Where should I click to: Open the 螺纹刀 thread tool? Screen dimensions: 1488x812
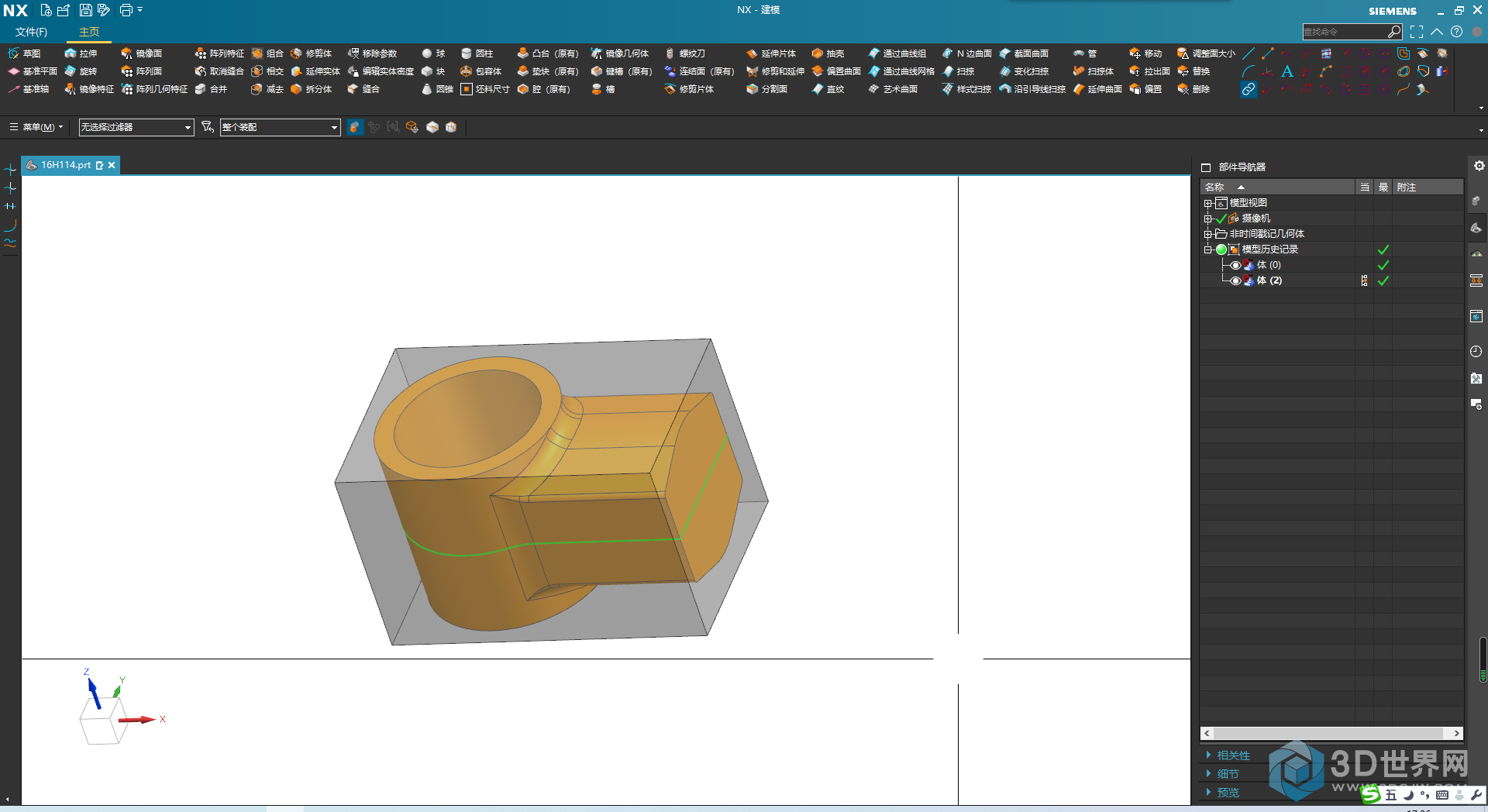coord(684,53)
